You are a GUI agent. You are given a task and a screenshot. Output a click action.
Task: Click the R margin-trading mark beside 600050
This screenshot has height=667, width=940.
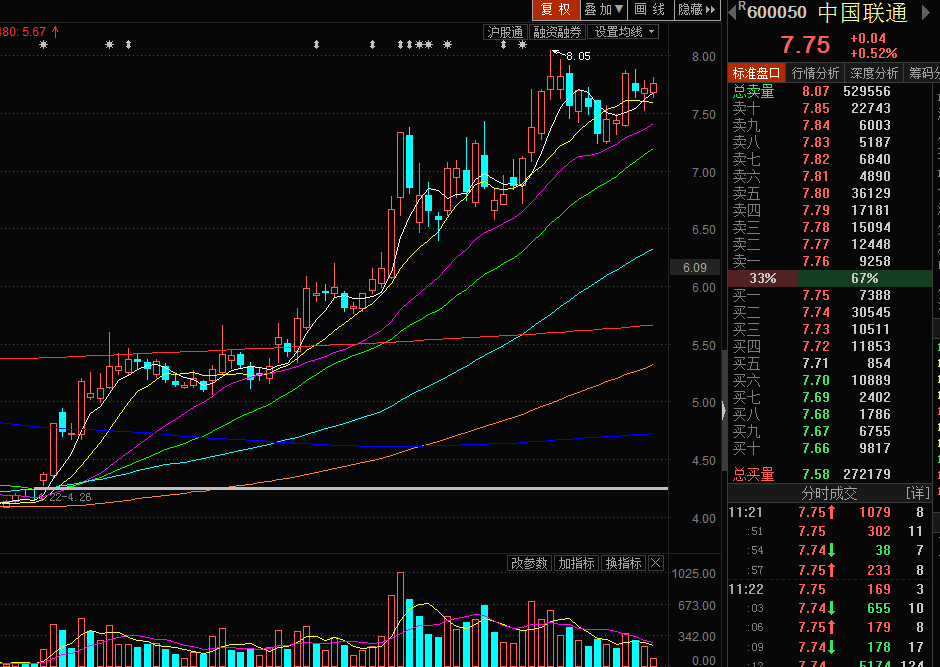742,6
